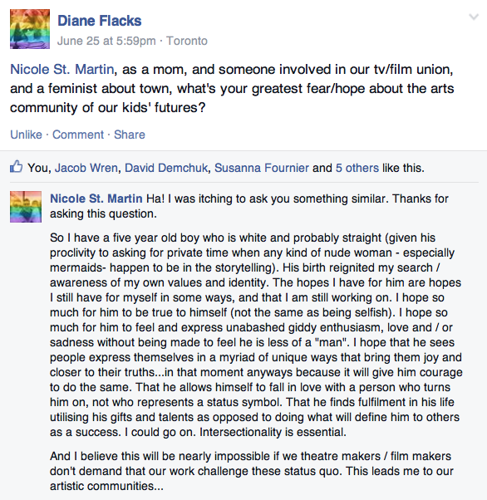Viewport: 487px width, 500px height.
Task: Click the final paragraph about theatre makers
Action: [x=252, y=471]
